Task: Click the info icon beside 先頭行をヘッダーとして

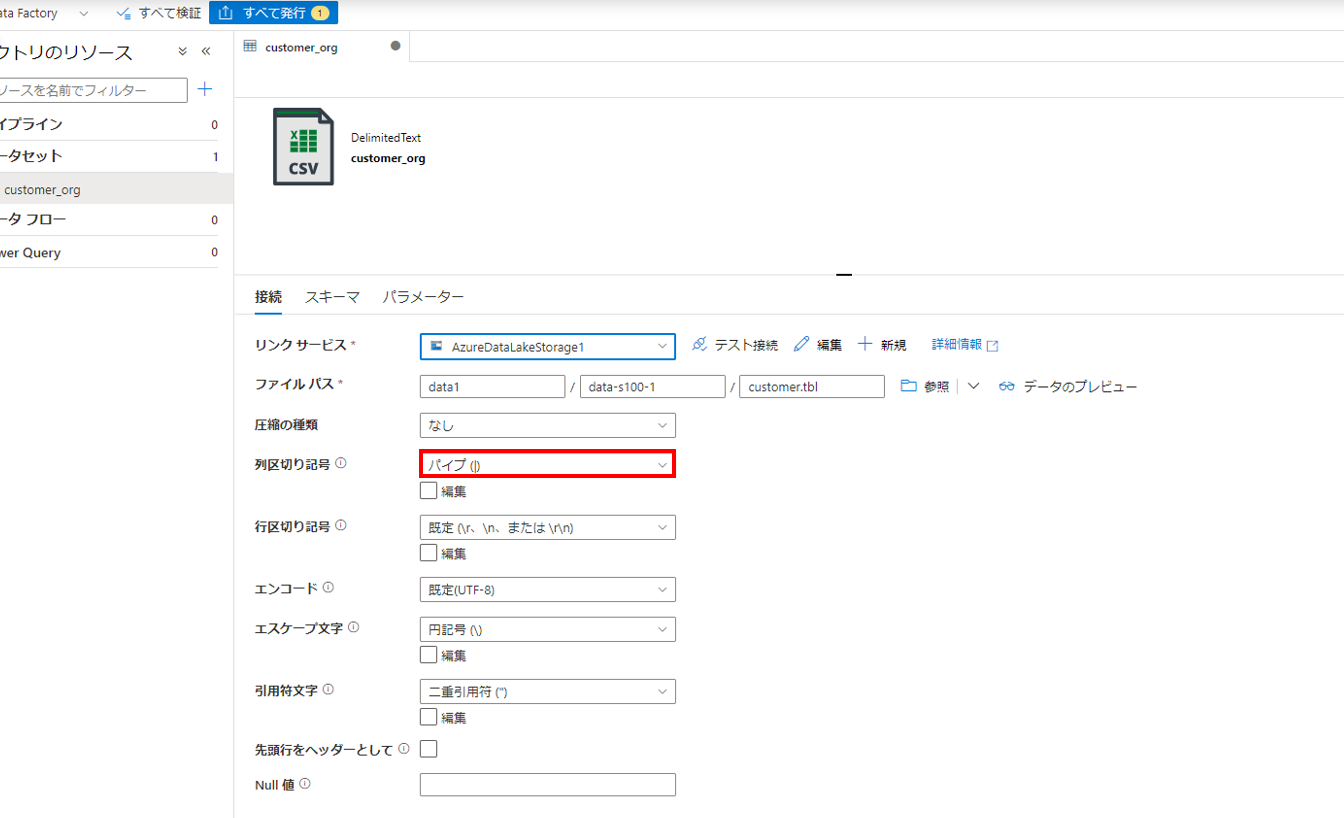Action: 404,749
